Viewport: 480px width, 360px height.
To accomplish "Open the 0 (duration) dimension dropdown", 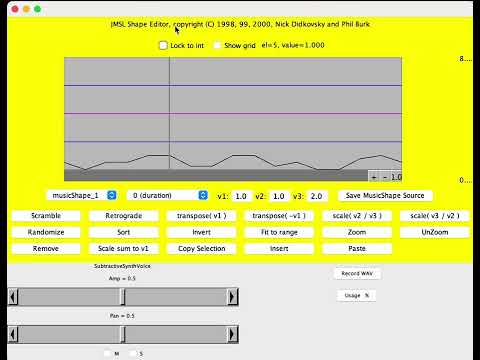I will [168, 195].
